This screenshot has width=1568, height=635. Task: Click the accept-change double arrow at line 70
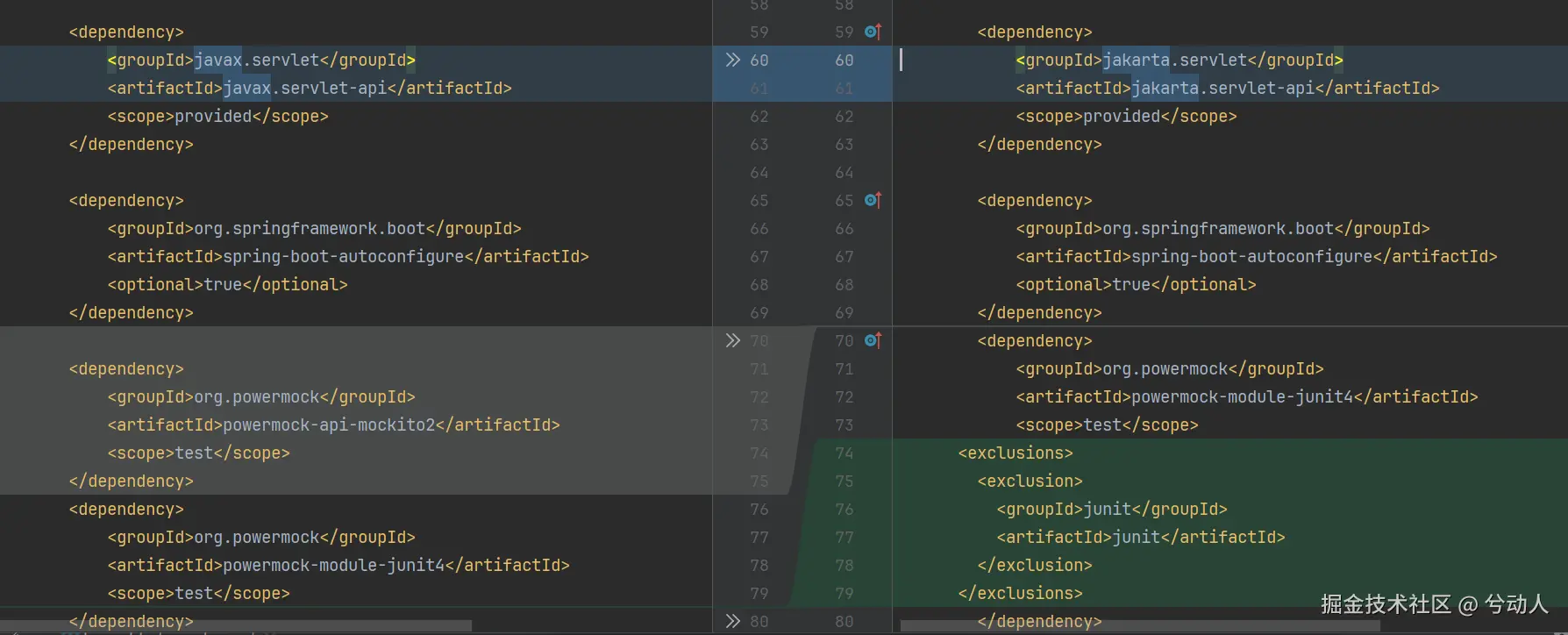[x=732, y=340]
